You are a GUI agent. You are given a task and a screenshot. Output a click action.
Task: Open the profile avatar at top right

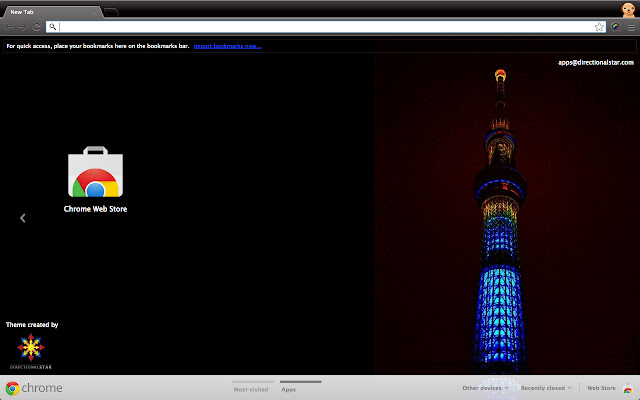pos(628,9)
